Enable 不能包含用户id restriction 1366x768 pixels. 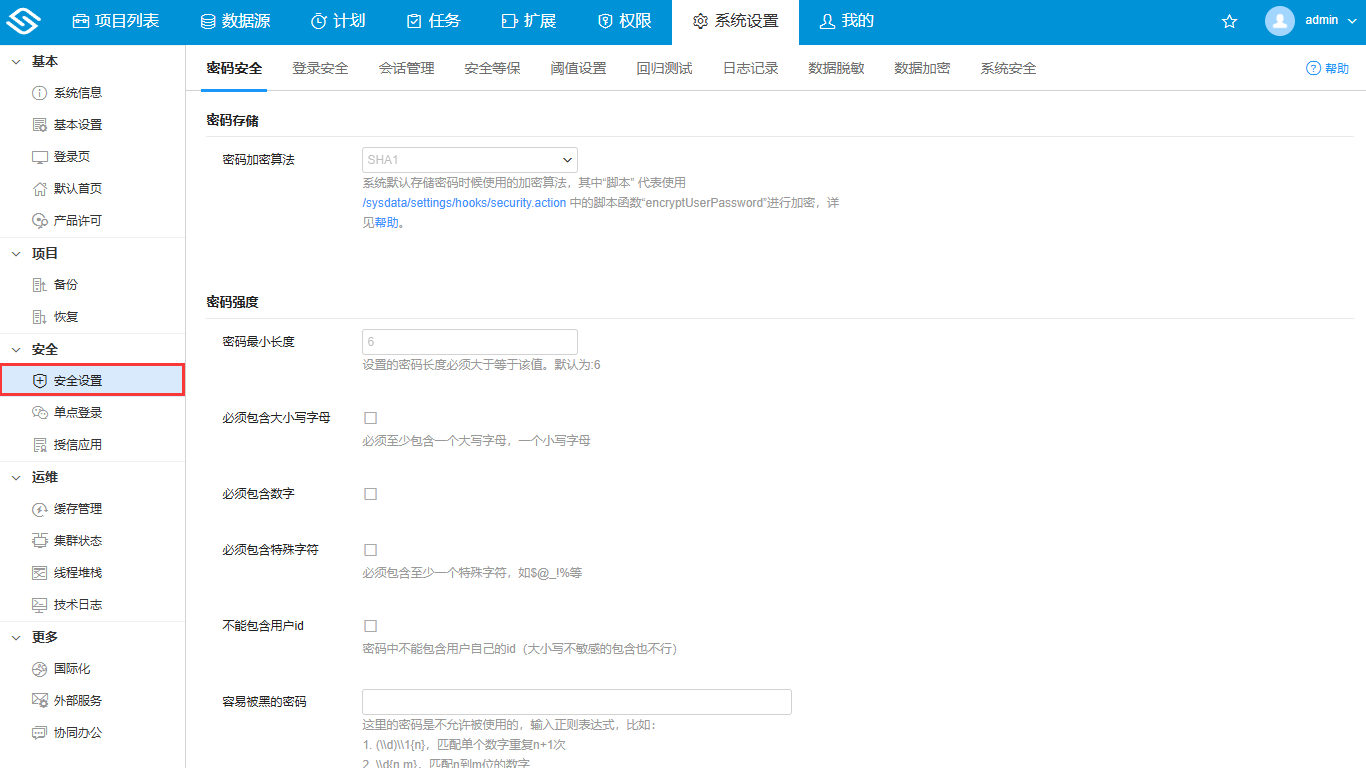pyautogui.click(x=370, y=625)
